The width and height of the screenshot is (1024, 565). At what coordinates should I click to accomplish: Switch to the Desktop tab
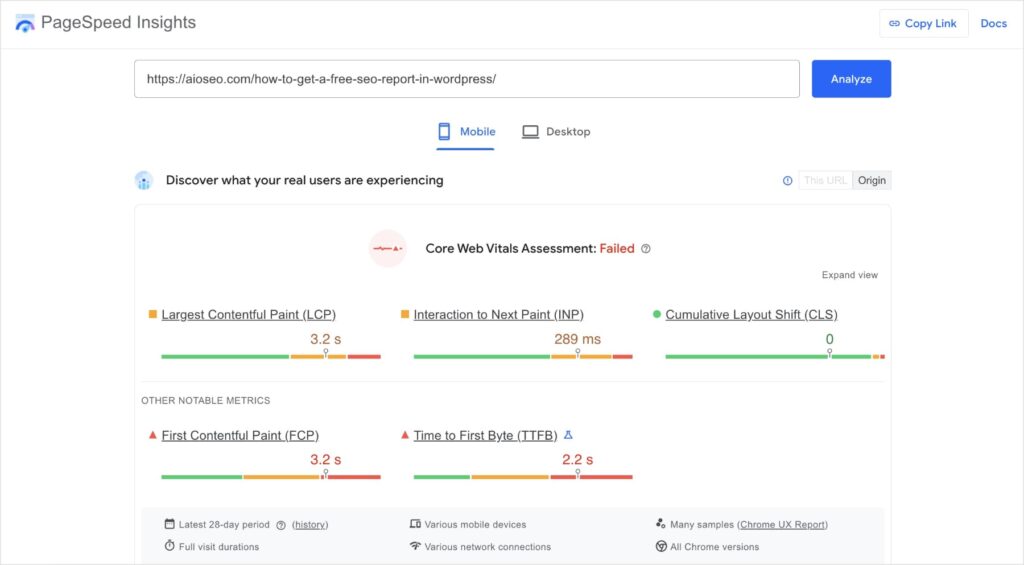(x=556, y=132)
